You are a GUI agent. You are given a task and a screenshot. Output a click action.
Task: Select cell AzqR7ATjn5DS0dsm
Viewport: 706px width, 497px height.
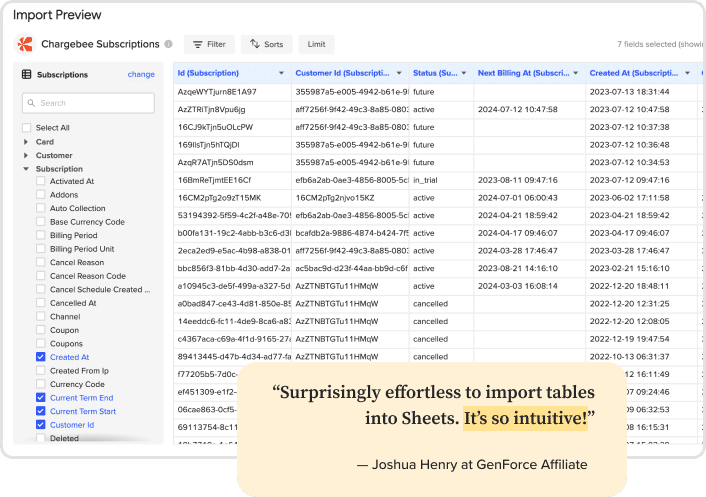tap(232, 163)
